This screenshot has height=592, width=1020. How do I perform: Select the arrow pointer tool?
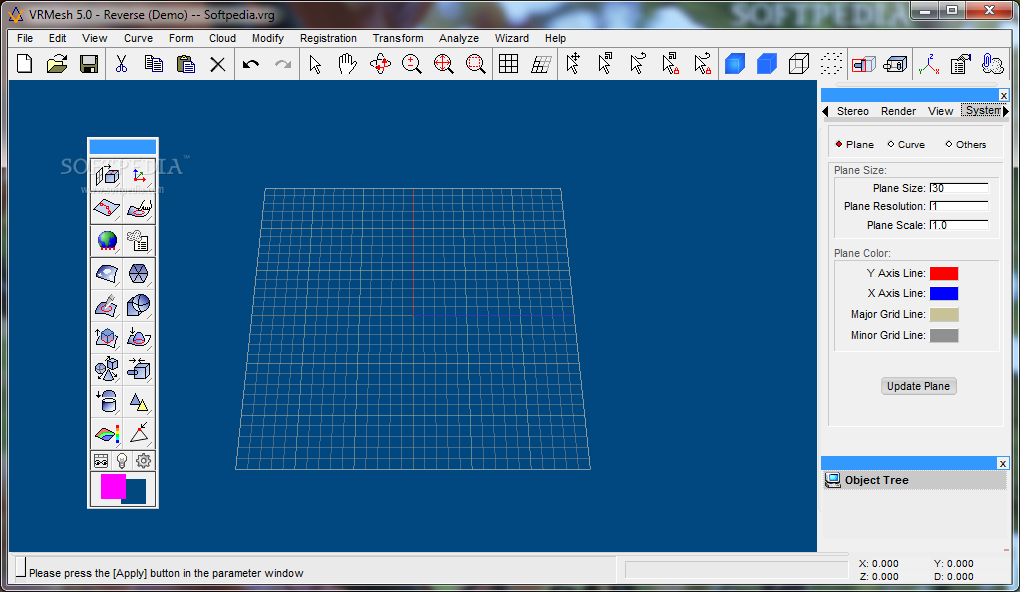pyautogui.click(x=315, y=64)
